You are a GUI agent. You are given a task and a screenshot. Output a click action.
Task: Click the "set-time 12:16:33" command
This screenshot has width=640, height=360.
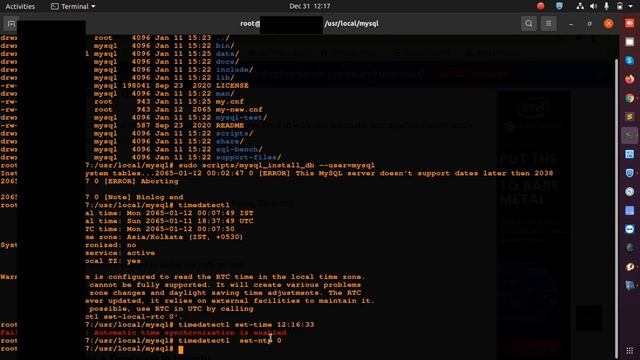[275, 325]
